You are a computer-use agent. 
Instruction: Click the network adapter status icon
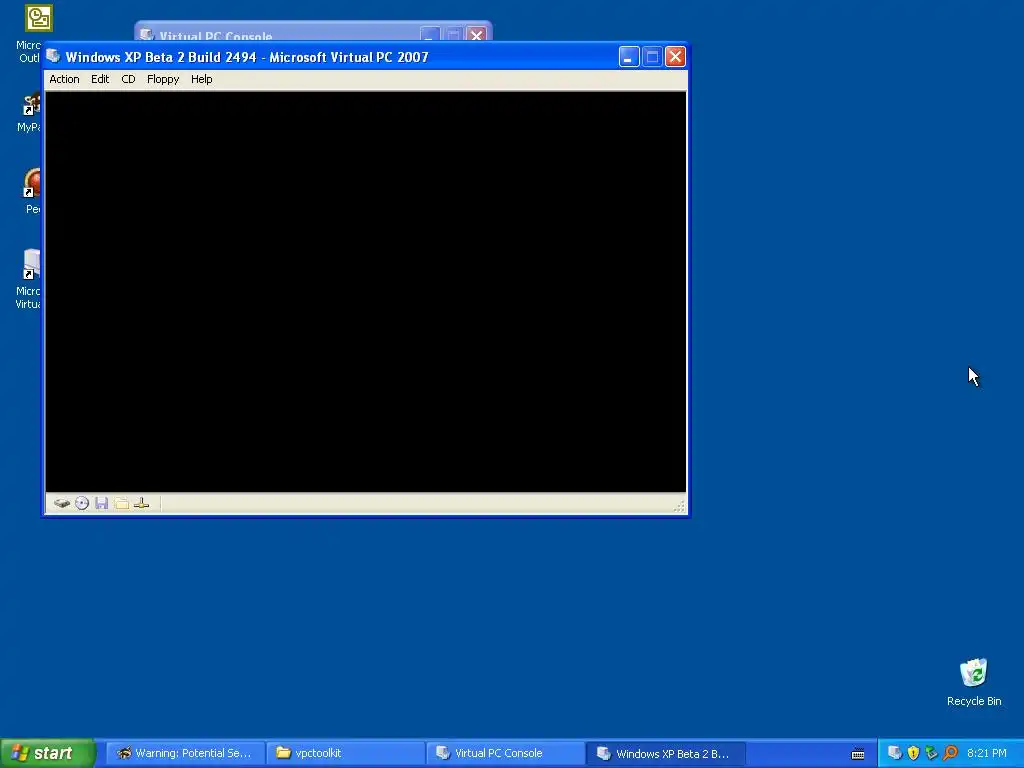[x=141, y=504]
